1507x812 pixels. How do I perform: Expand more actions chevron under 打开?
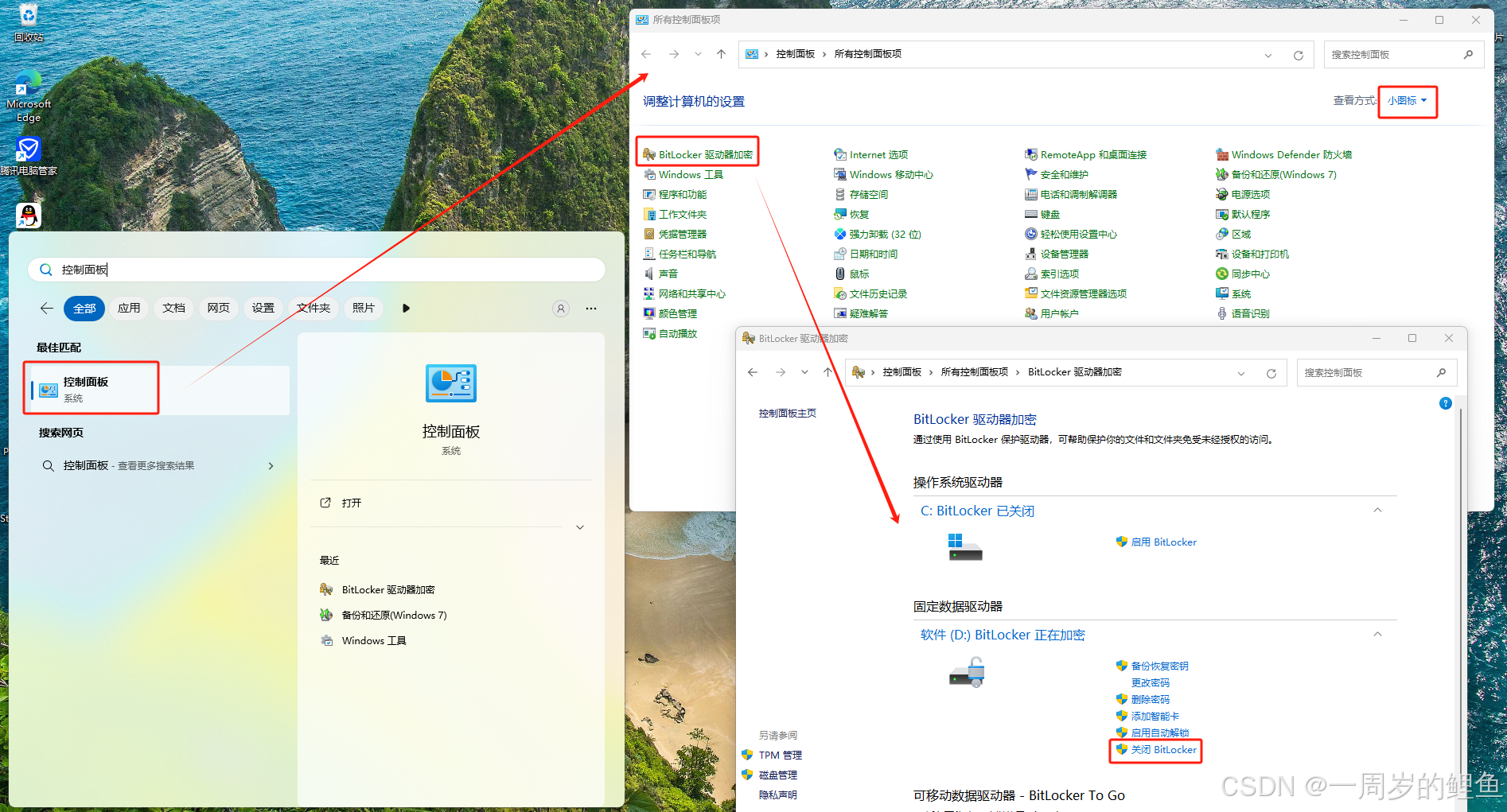(580, 527)
